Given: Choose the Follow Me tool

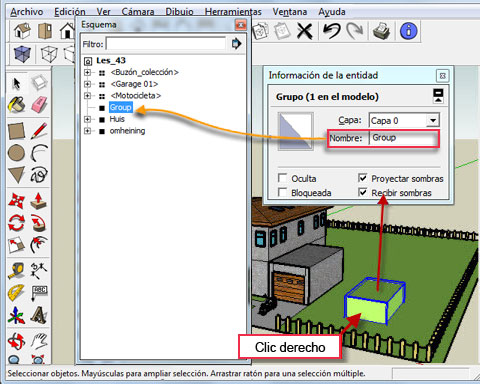Looking at the screenshot, I should [x=39, y=223].
